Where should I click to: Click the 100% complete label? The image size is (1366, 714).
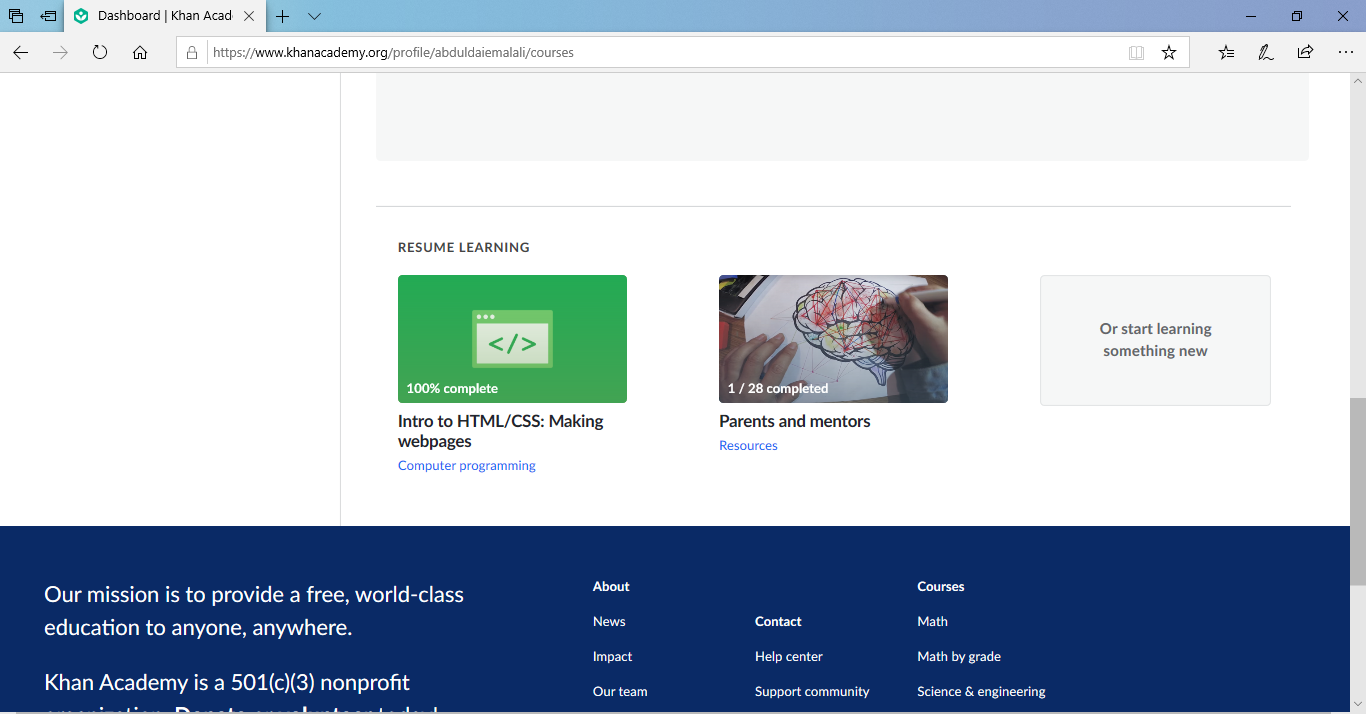coord(452,388)
